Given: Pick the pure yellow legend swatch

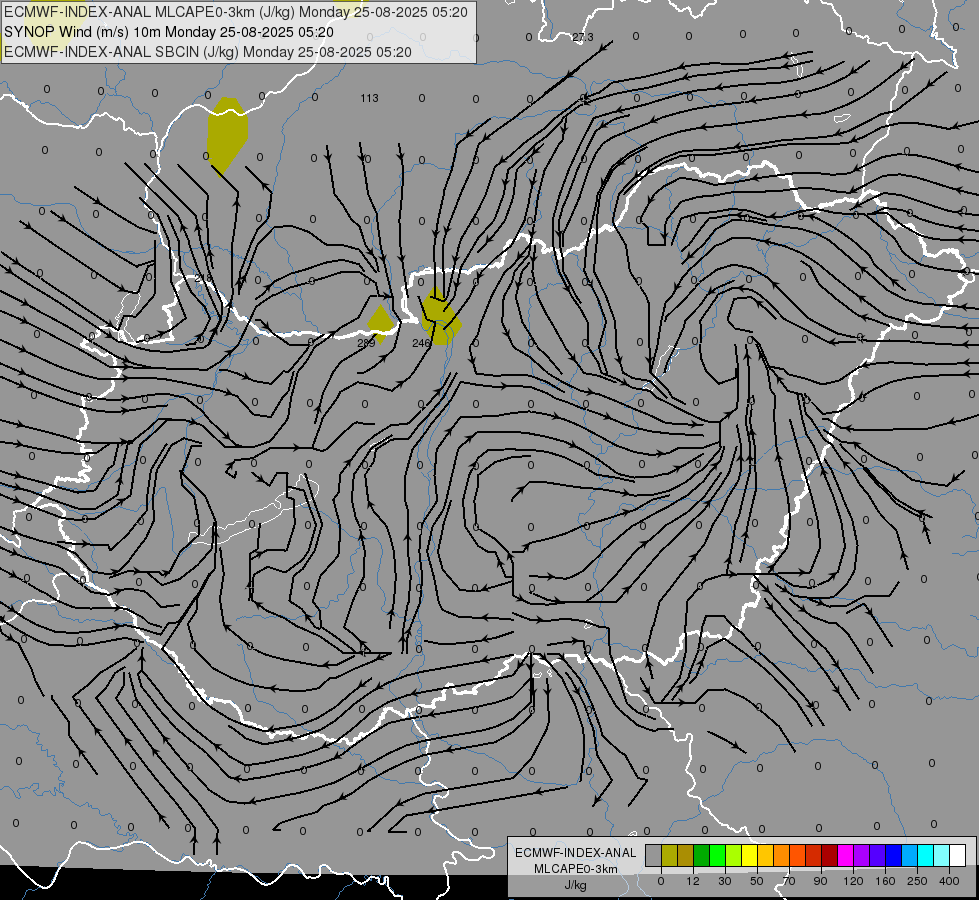Looking at the screenshot, I should click(750, 855).
